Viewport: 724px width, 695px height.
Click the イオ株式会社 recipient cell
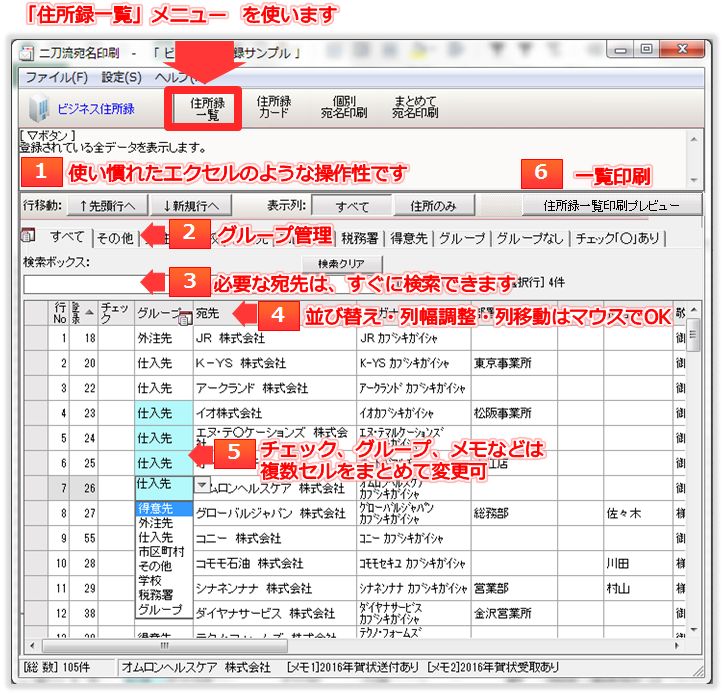pyautogui.click(x=274, y=413)
